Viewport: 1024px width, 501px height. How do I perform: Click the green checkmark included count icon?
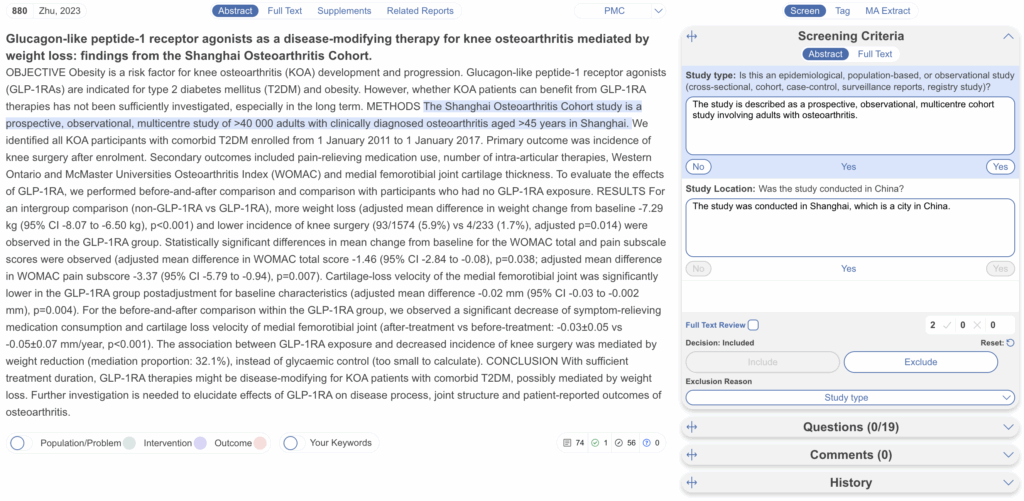tap(594, 442)
